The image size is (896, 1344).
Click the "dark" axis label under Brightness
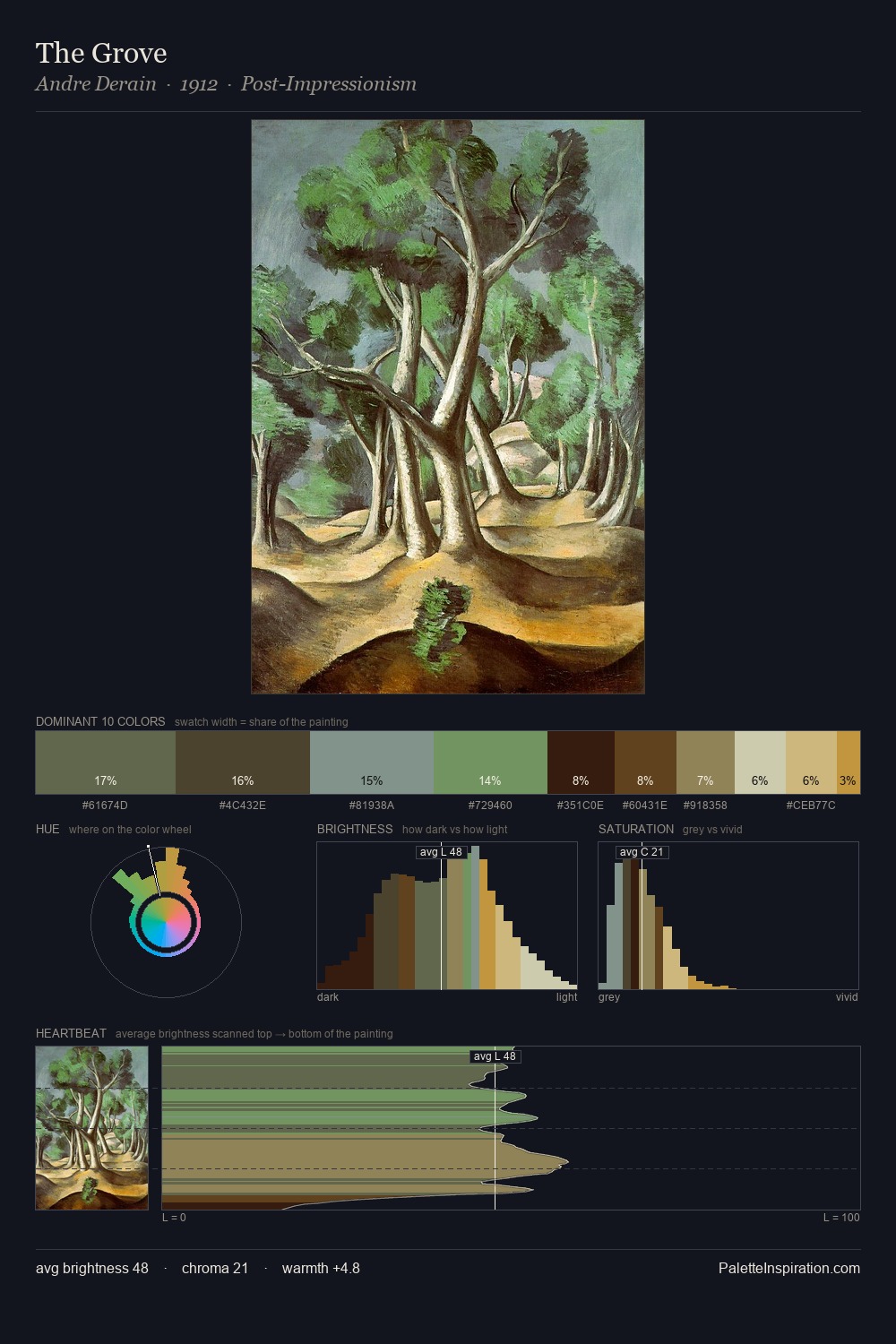[328, 997]
